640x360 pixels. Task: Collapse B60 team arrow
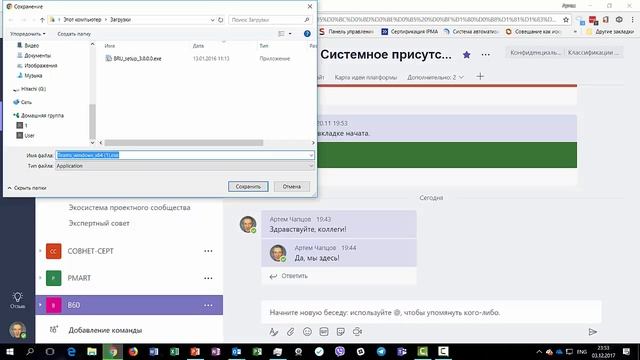[40, 305]
